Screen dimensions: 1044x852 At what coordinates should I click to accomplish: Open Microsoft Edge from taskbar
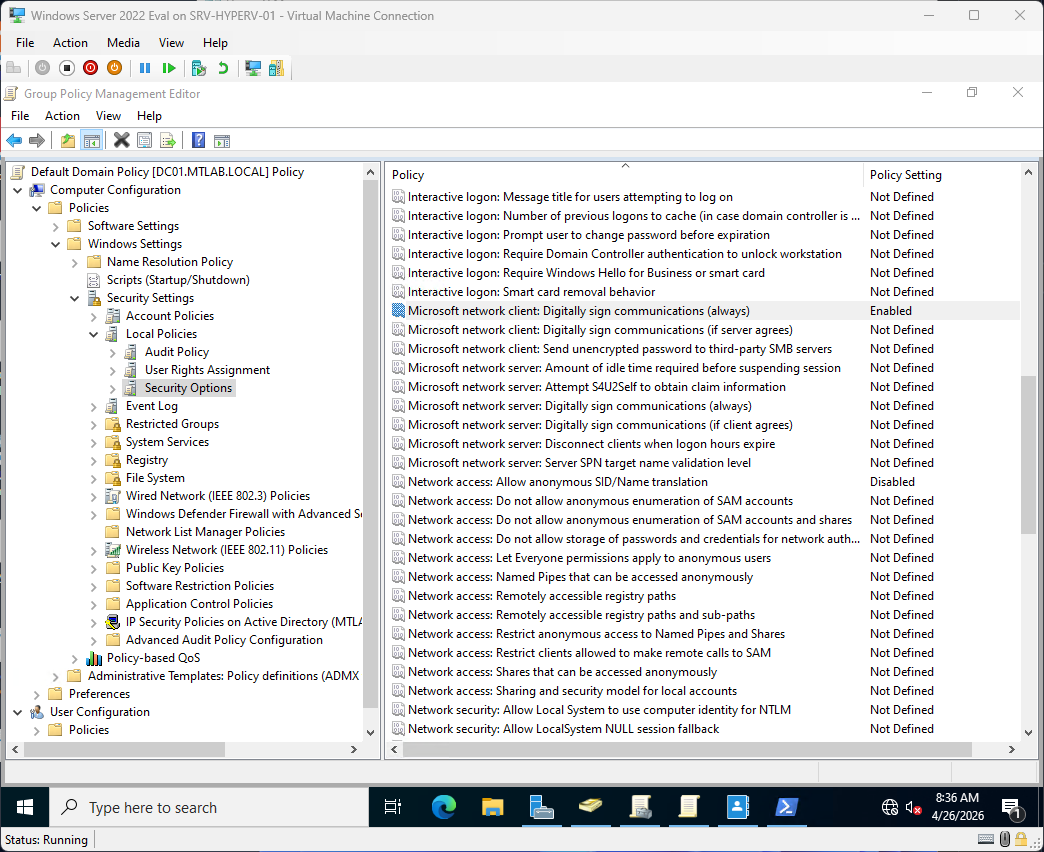(443, 807)
